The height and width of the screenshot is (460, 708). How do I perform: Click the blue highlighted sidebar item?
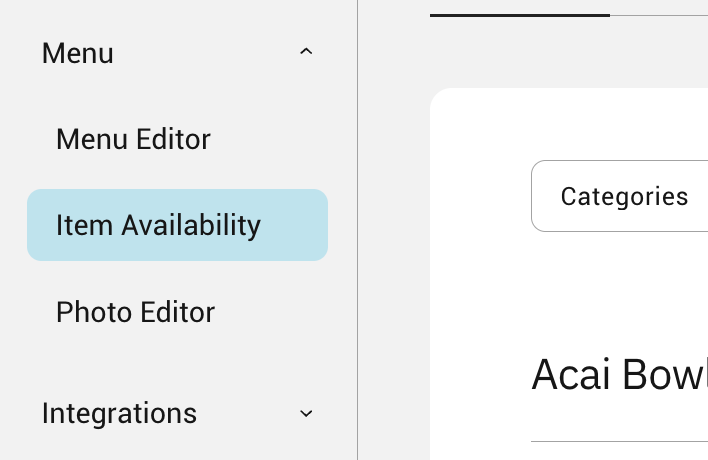point(177,225)
